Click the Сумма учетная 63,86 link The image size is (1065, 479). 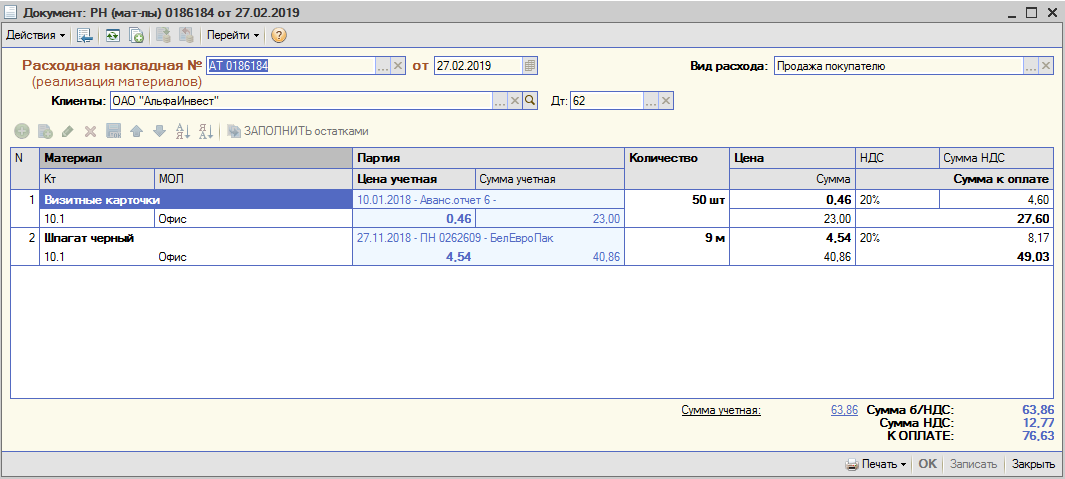(x=844, y=410)
